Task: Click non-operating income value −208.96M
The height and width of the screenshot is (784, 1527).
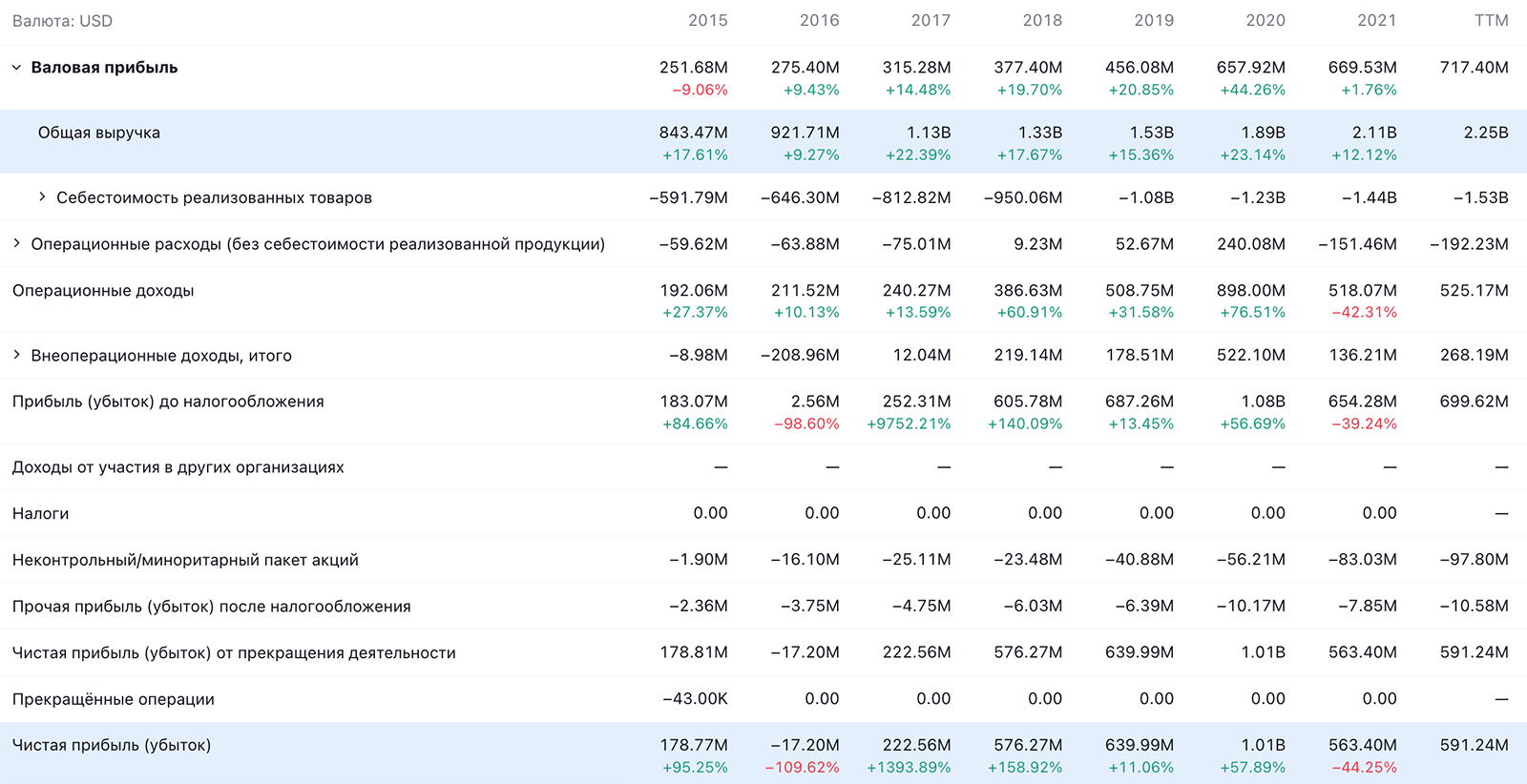Action: [800, 356]
